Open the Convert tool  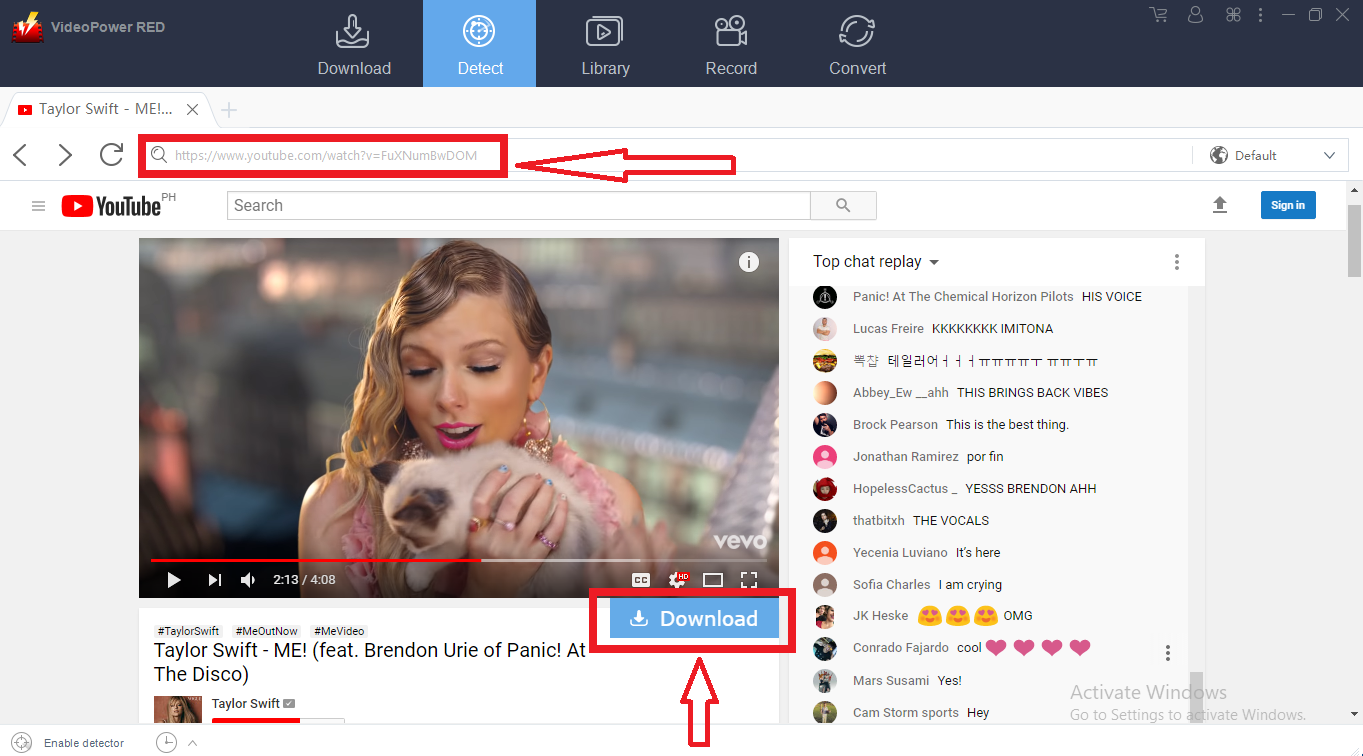pyautogui.click(x=857, y=44)
